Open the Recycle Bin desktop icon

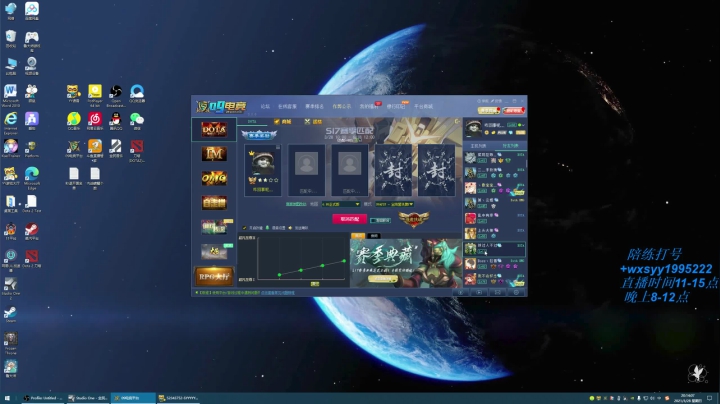(11, 39)
